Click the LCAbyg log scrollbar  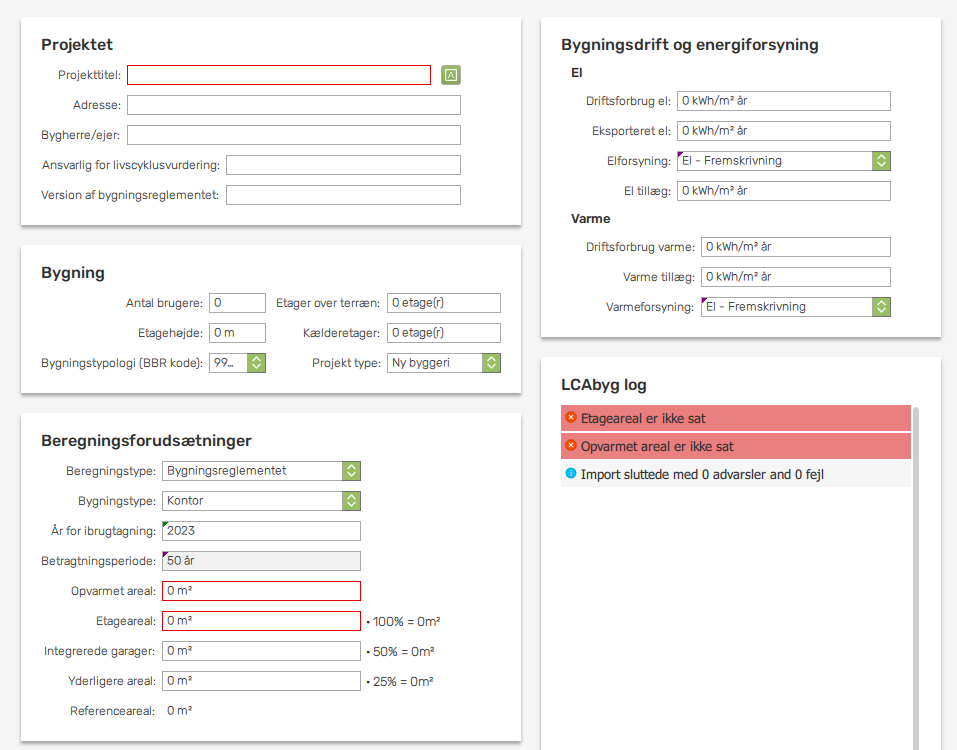tap(915, 578)
